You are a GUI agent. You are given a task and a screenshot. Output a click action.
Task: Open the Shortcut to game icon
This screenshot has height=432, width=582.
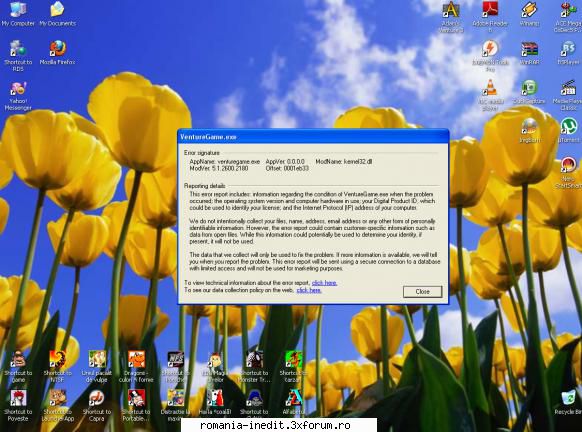pyautogui.click(x=18, y=367)
